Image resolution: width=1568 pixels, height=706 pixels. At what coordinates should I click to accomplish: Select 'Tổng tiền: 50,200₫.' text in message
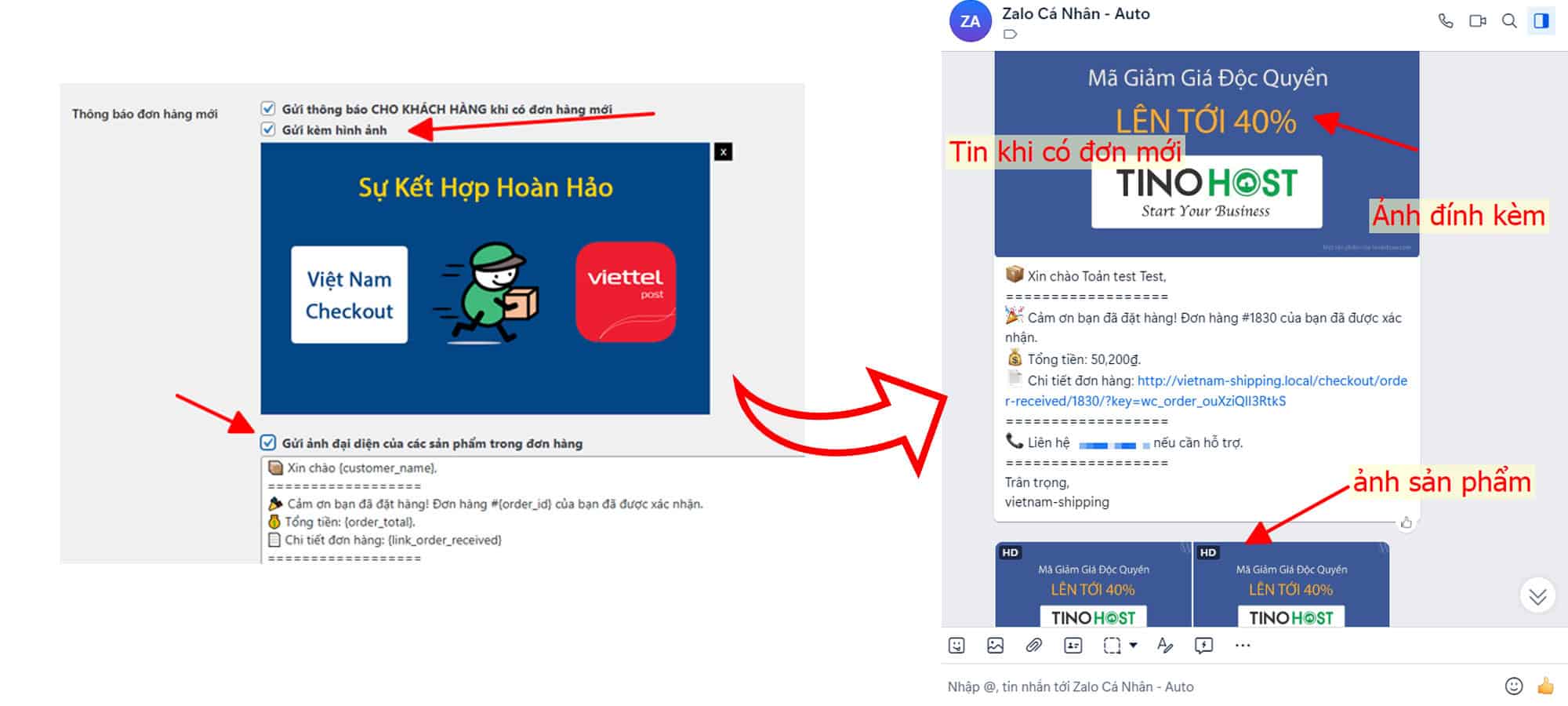tap(1084, 359)
